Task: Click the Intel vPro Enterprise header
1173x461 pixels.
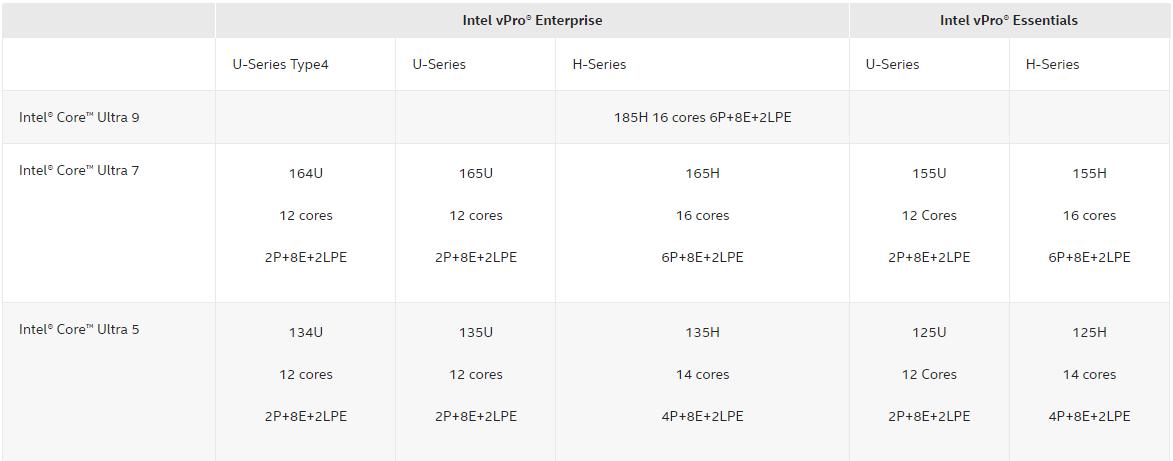Action: 532,20
